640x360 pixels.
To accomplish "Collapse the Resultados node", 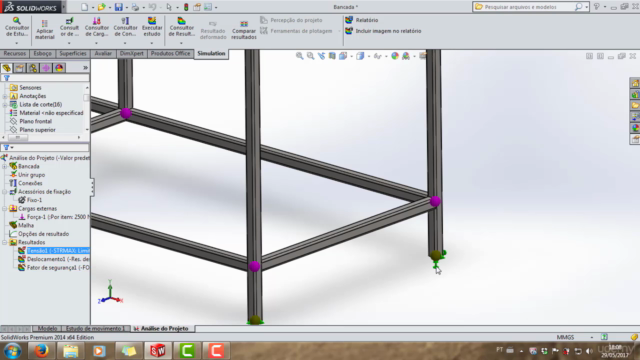I will pos(4,242).
